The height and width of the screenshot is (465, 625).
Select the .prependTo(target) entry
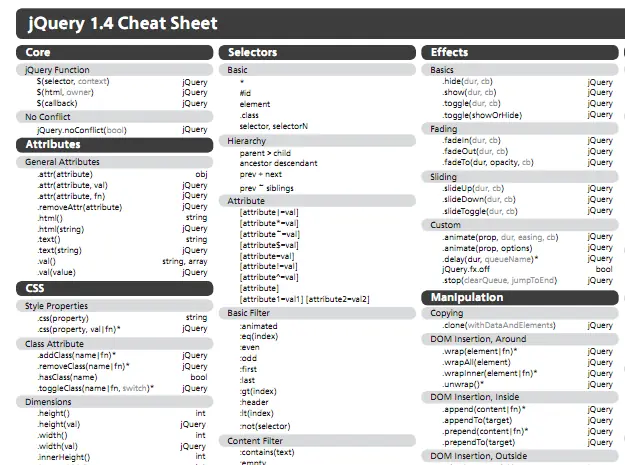[478, 443]
